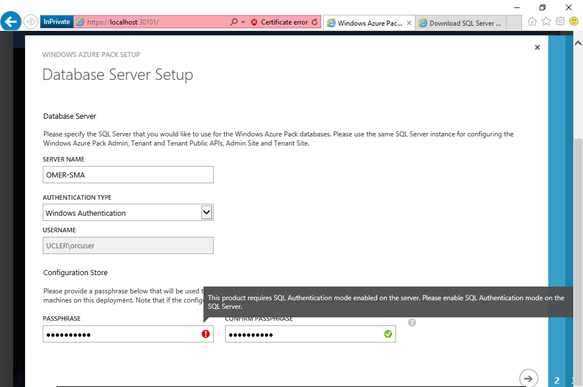The width and height of the screenshot is (583, 387).
Task: Open the help question mark icon
Action: 412,323
